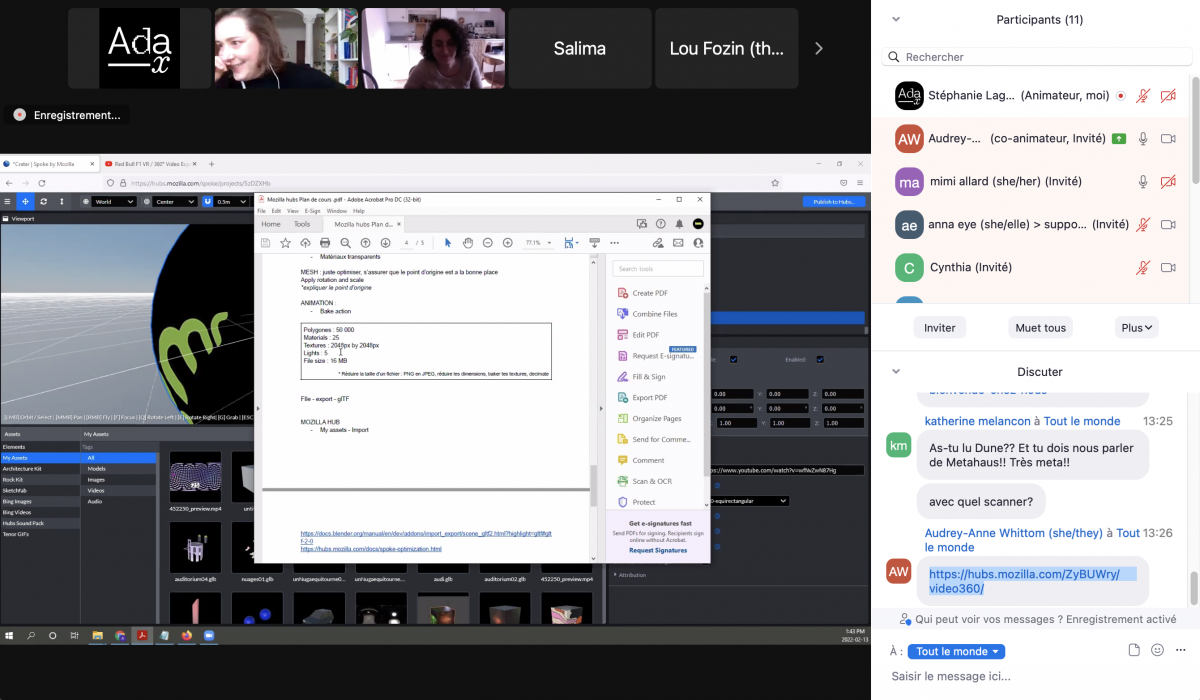Click Muet tous button

tap(1040, 327)
